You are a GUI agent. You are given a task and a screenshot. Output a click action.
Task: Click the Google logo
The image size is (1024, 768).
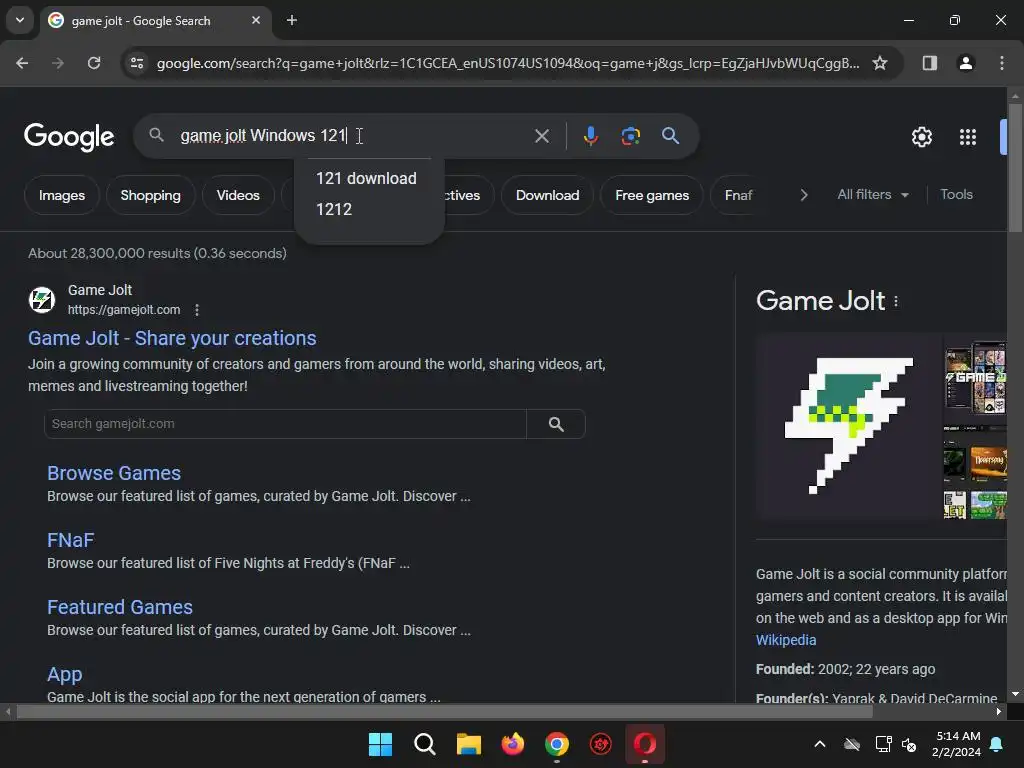click(69, 136)
